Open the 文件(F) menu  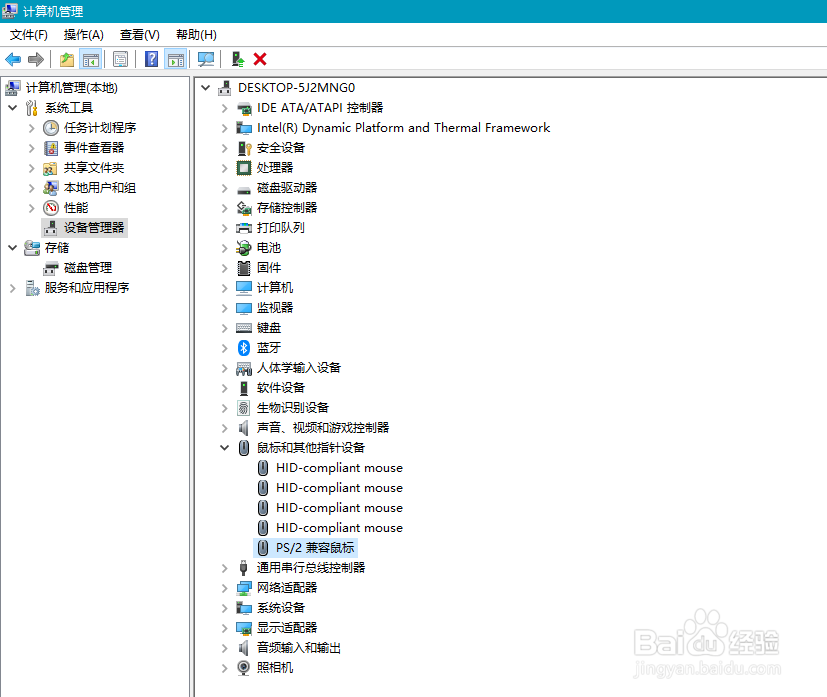29,35
